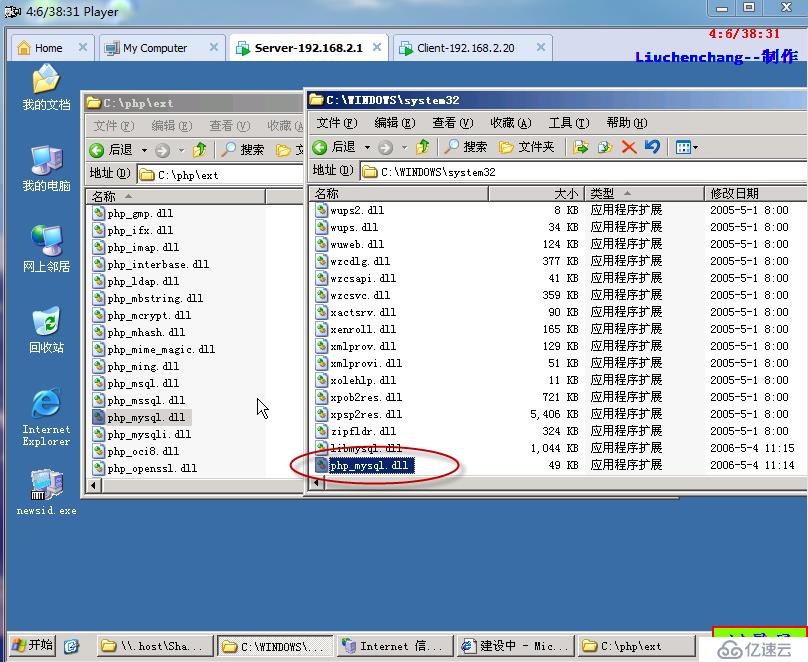
Task: Click address field in system32 window
Action: (x=582, y=172)
